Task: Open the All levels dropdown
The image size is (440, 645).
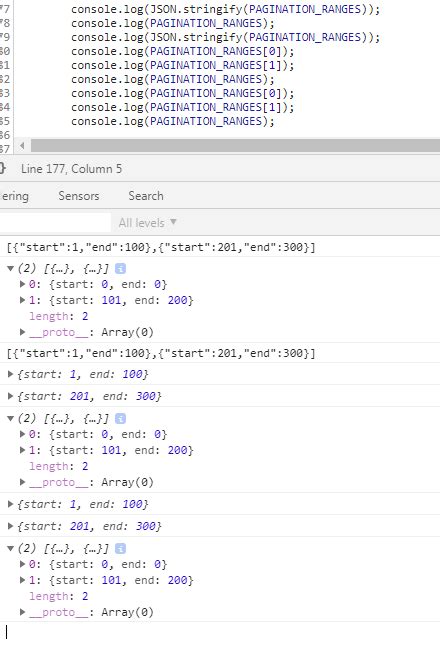Action: coord(147,223)
